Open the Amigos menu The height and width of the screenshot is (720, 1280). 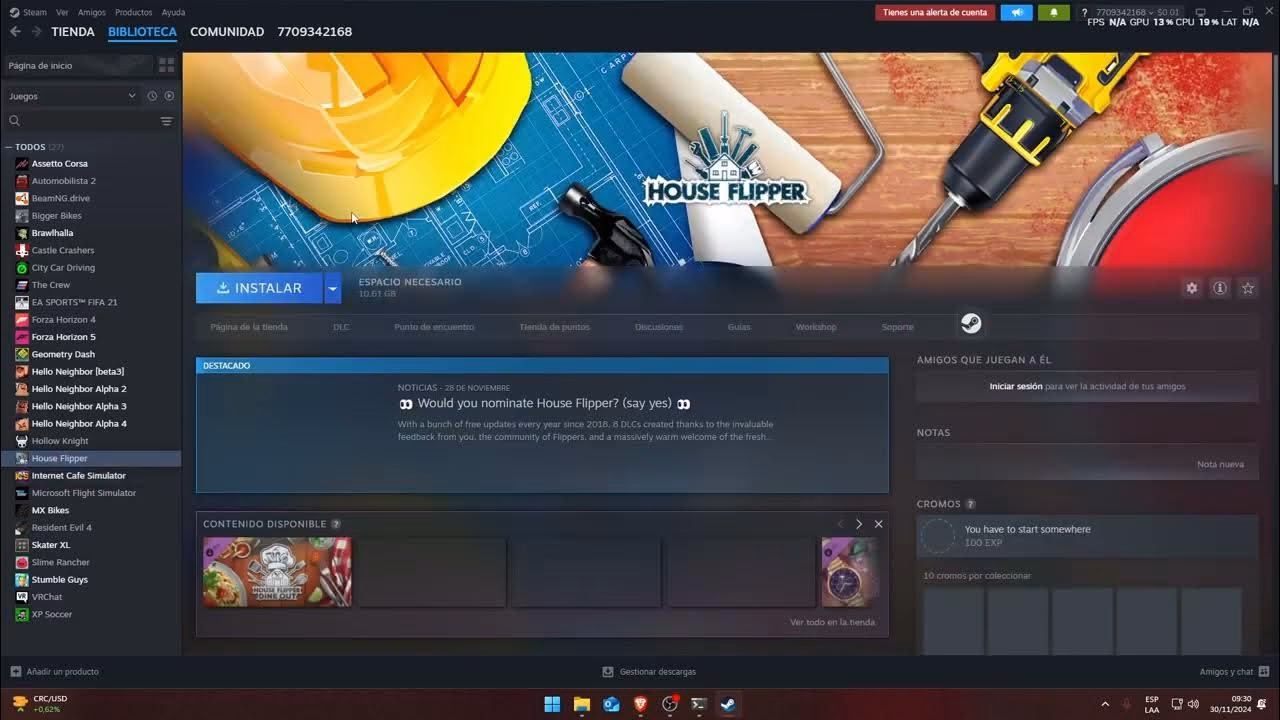pos(92,12)
